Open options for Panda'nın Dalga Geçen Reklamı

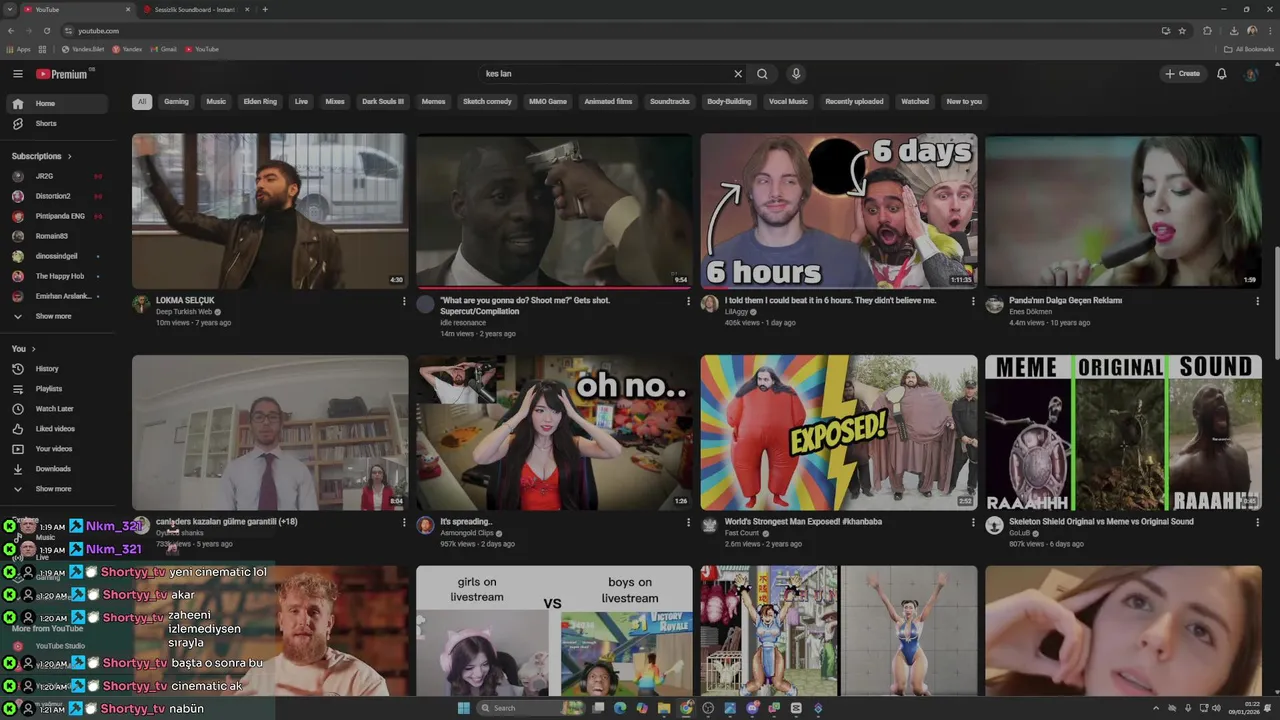[1257, 301]
